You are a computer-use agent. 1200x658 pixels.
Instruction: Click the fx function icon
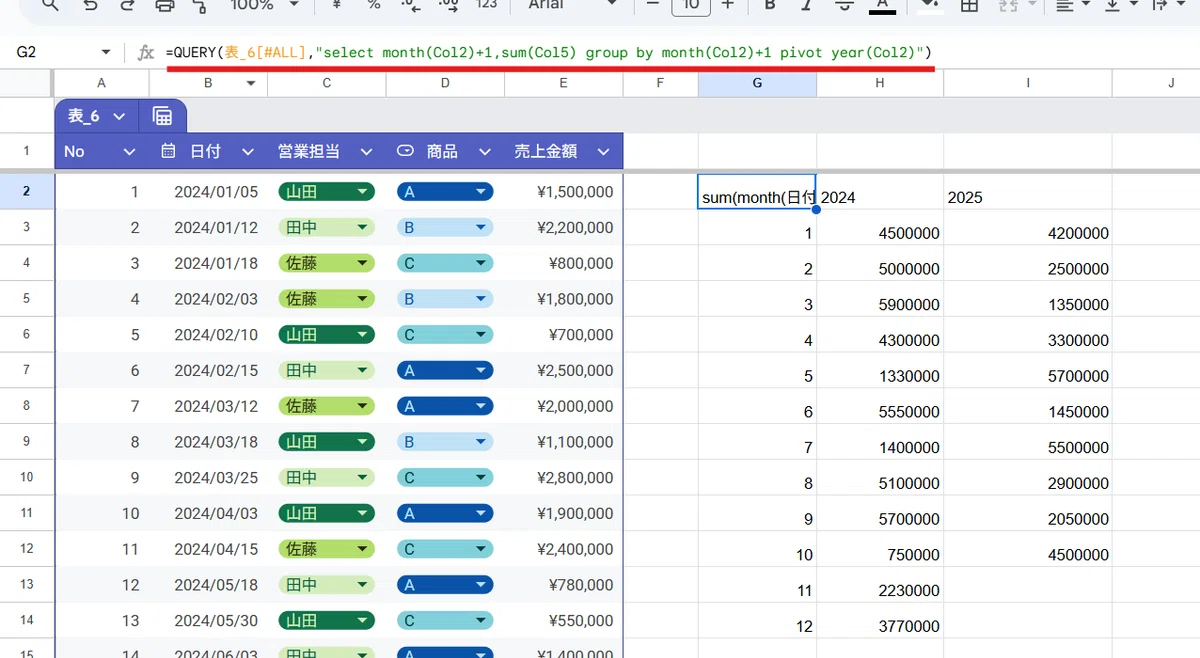pos(146,52)
